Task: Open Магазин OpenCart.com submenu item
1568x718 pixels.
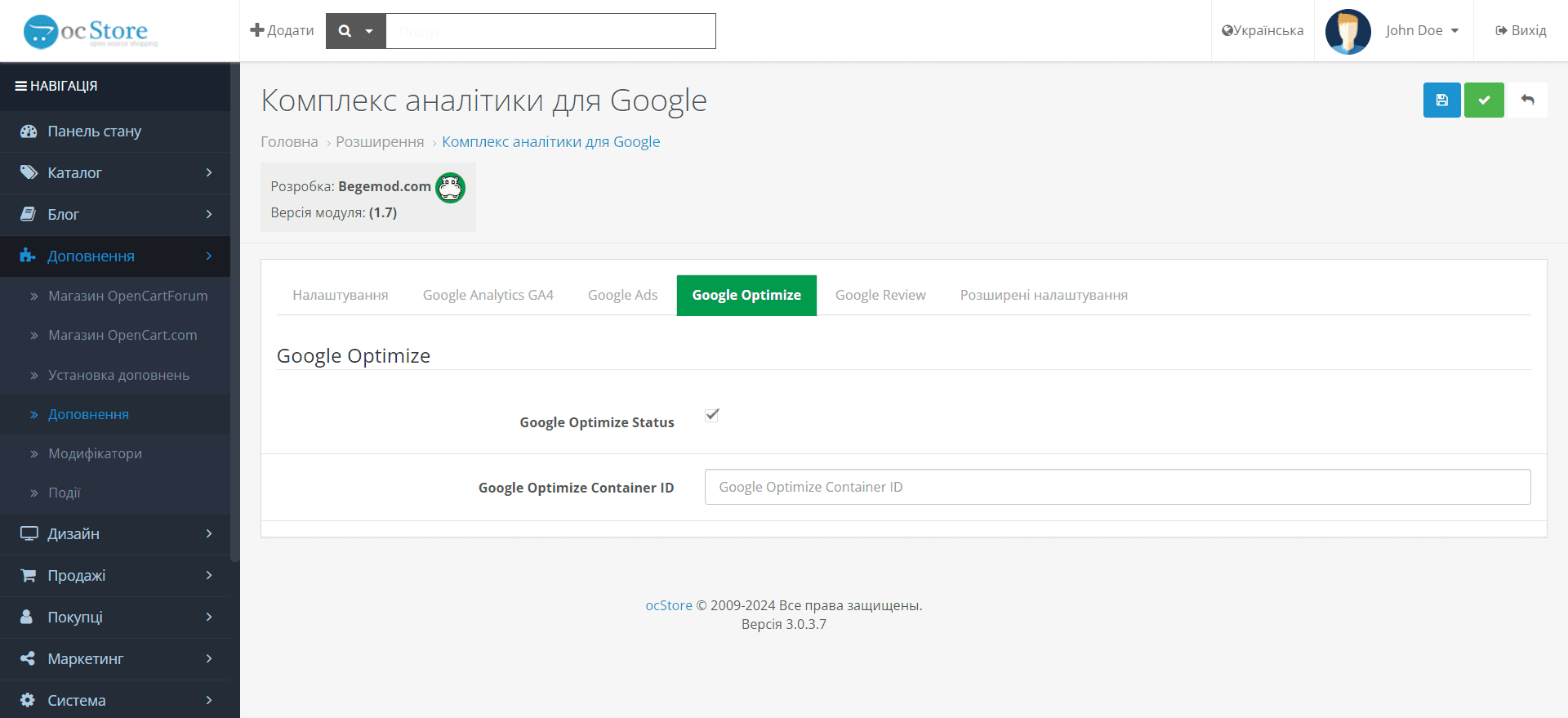Action: coord(115,335)
